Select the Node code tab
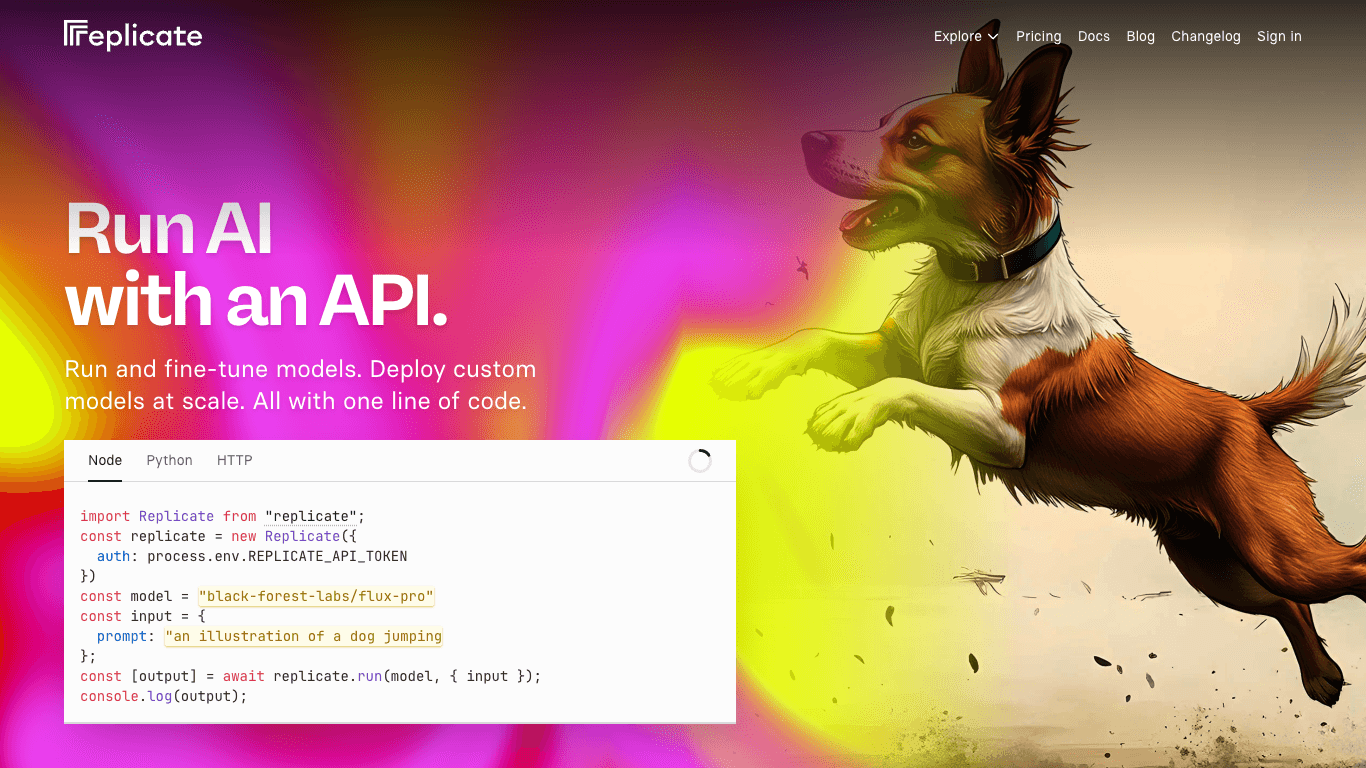Screen dimensions: 1366x768 point(105,460)
